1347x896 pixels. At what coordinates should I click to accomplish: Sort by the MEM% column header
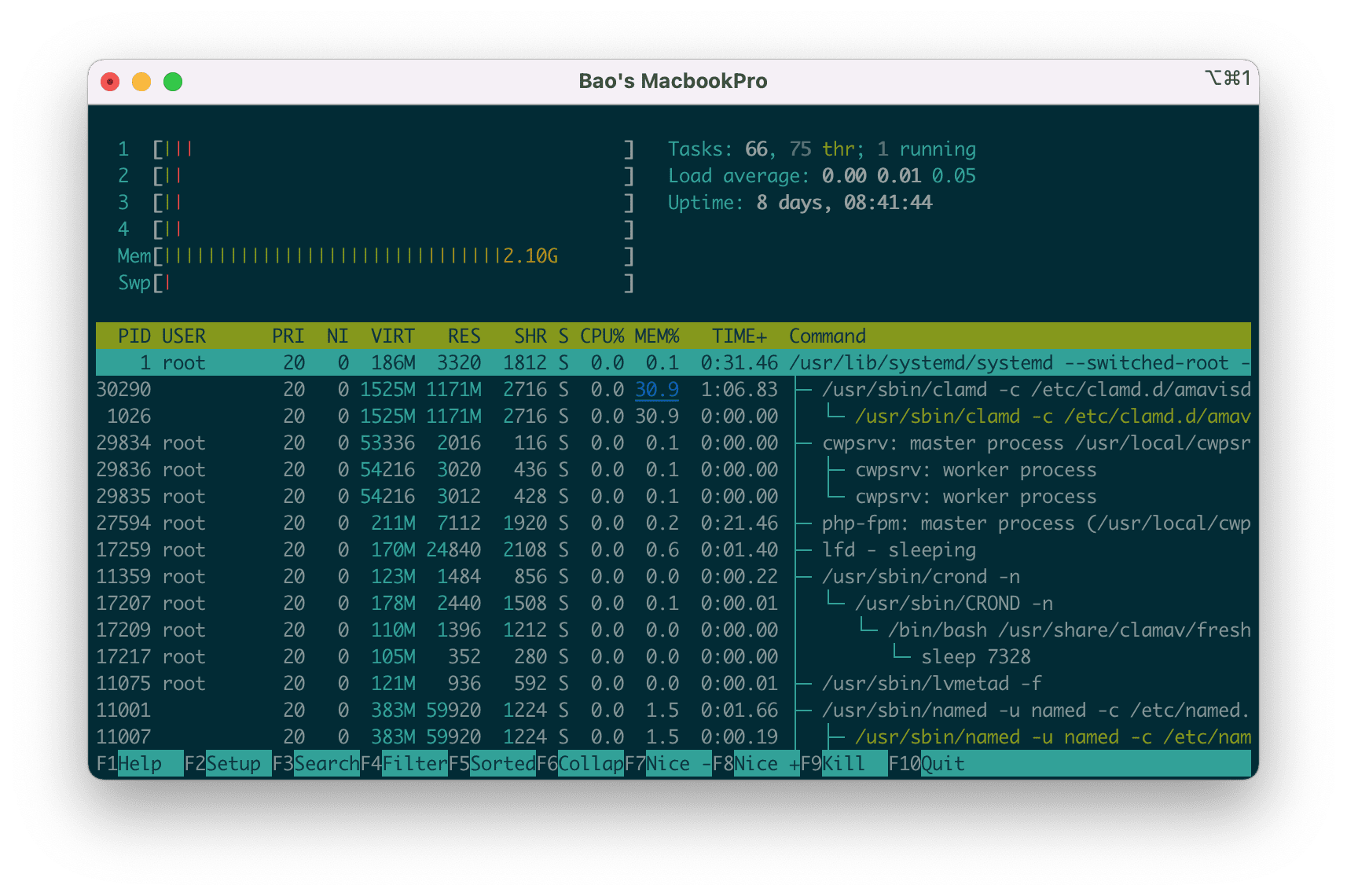(657, 336)
